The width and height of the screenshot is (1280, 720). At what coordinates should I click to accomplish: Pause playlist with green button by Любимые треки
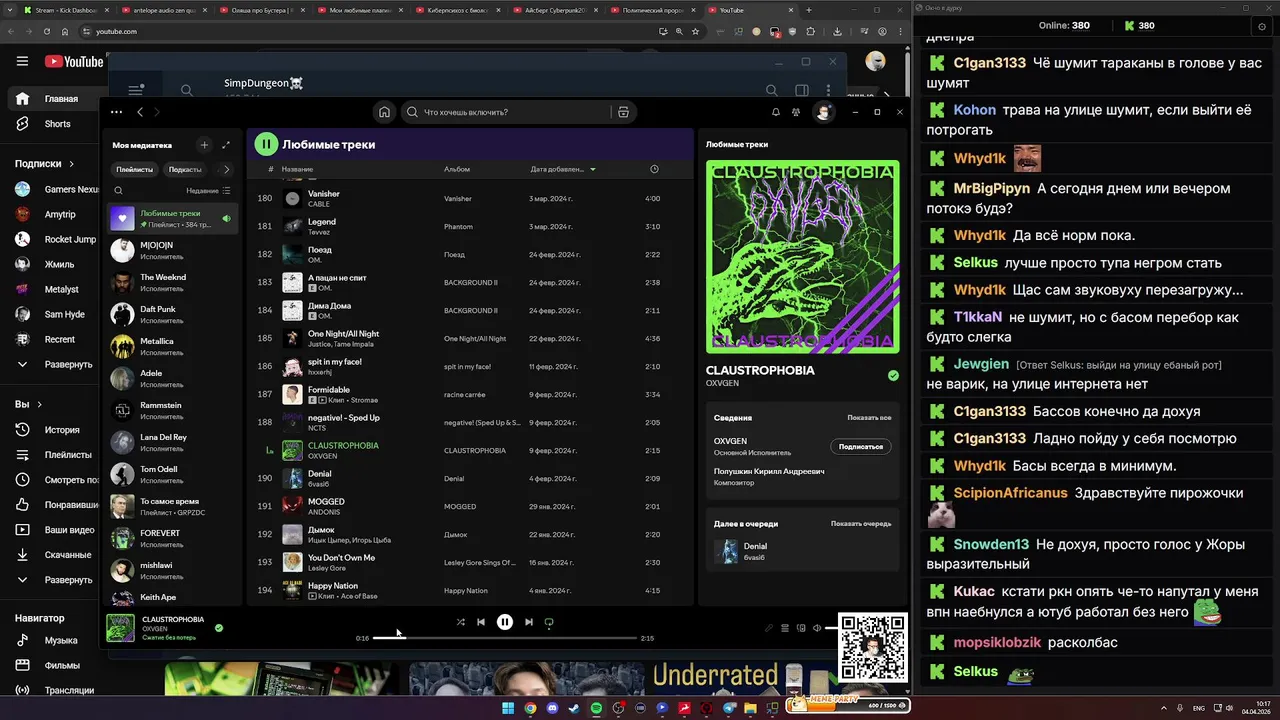[x=266, y=144]
